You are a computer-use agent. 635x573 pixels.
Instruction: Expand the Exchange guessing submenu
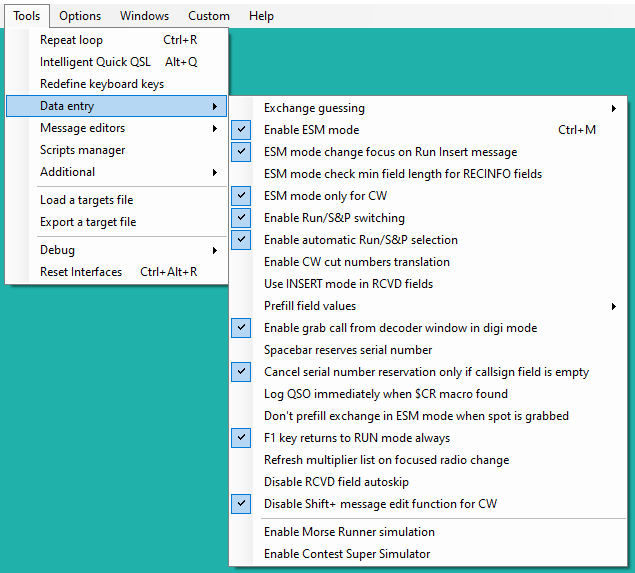428,108
